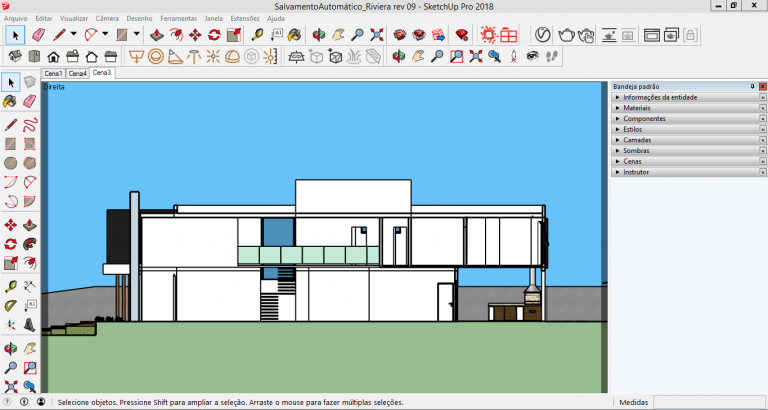Screen dimensions: 768x410
Task: Open the 3D Warehouse
Action: tap(400, 35)
